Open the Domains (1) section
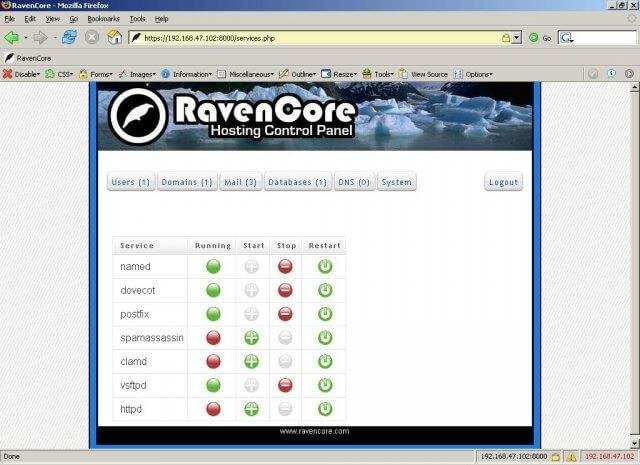The image size is (640, 465). tap(186, 182)
